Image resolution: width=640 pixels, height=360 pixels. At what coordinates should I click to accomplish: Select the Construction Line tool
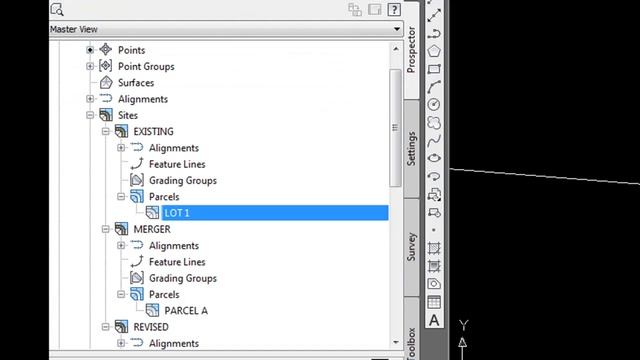pos(434,15)
